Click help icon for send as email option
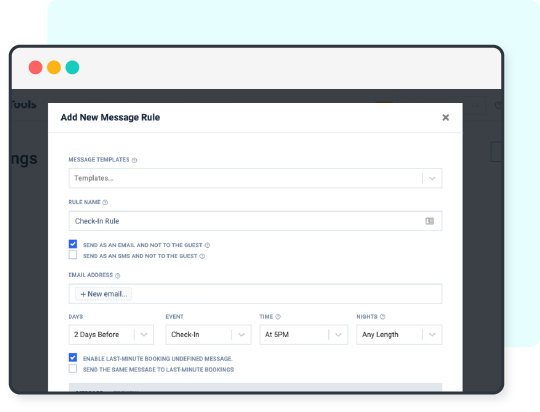The height and width of the screenshot is (412, 540). tap(207, 245)
